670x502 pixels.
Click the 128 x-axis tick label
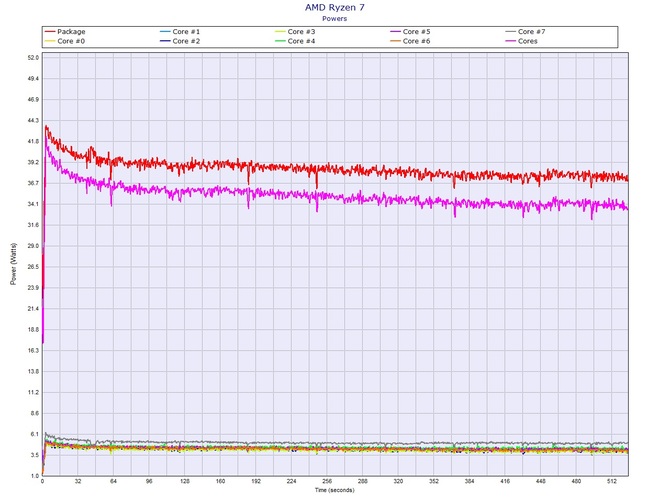[x=185, y=481]
